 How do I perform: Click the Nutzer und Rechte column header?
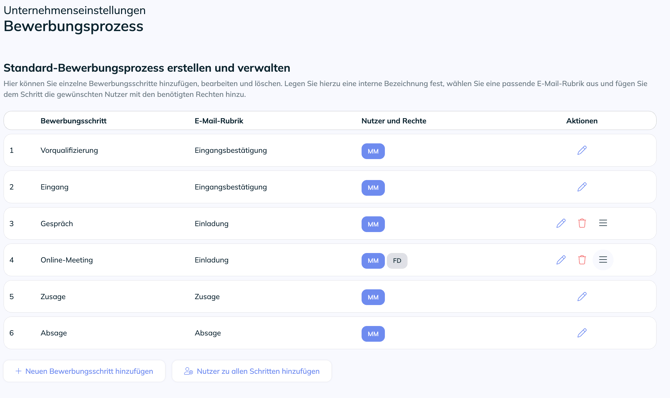394,121
